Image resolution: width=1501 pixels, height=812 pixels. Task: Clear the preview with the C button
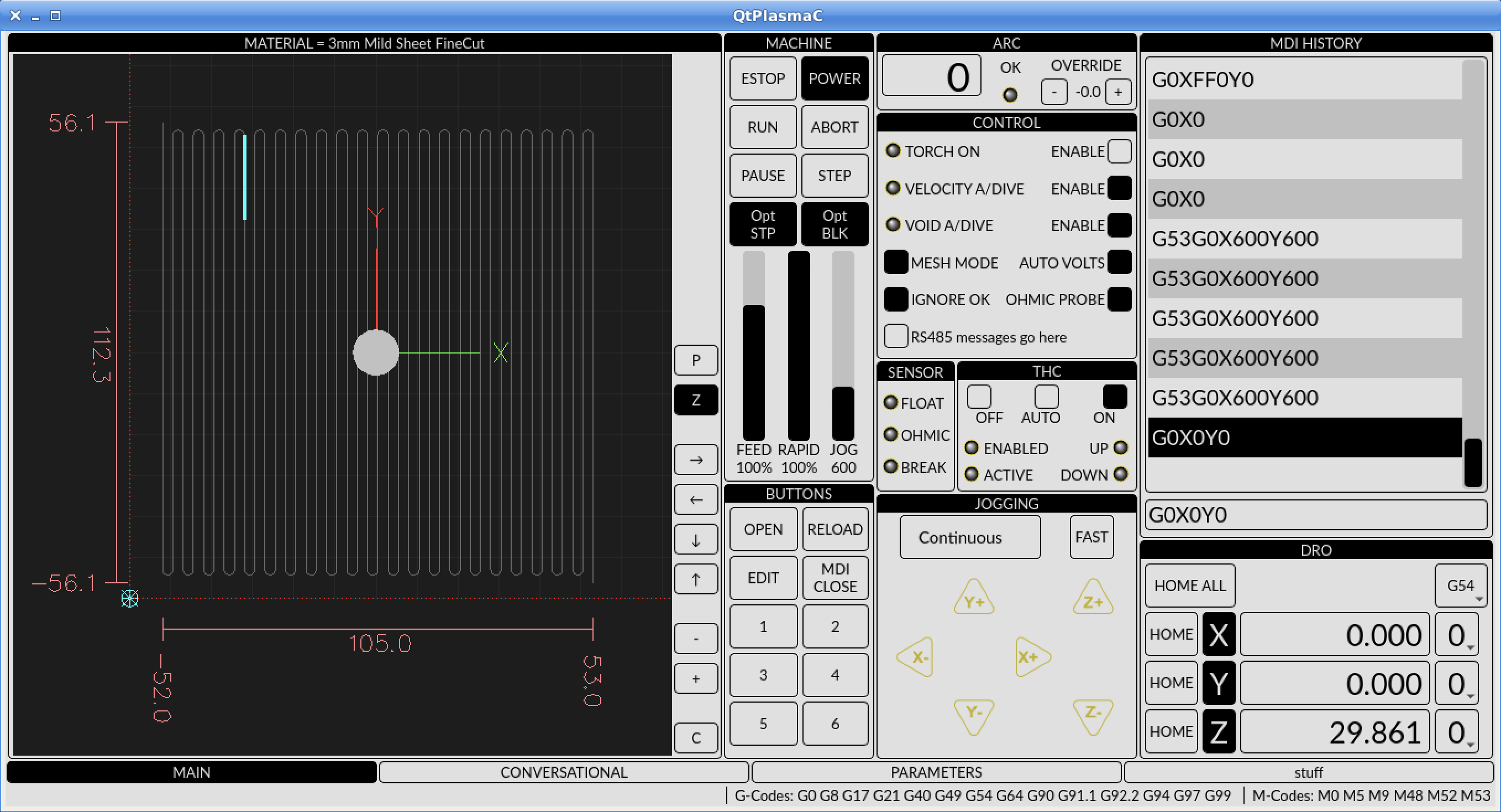tap(696, 738)
